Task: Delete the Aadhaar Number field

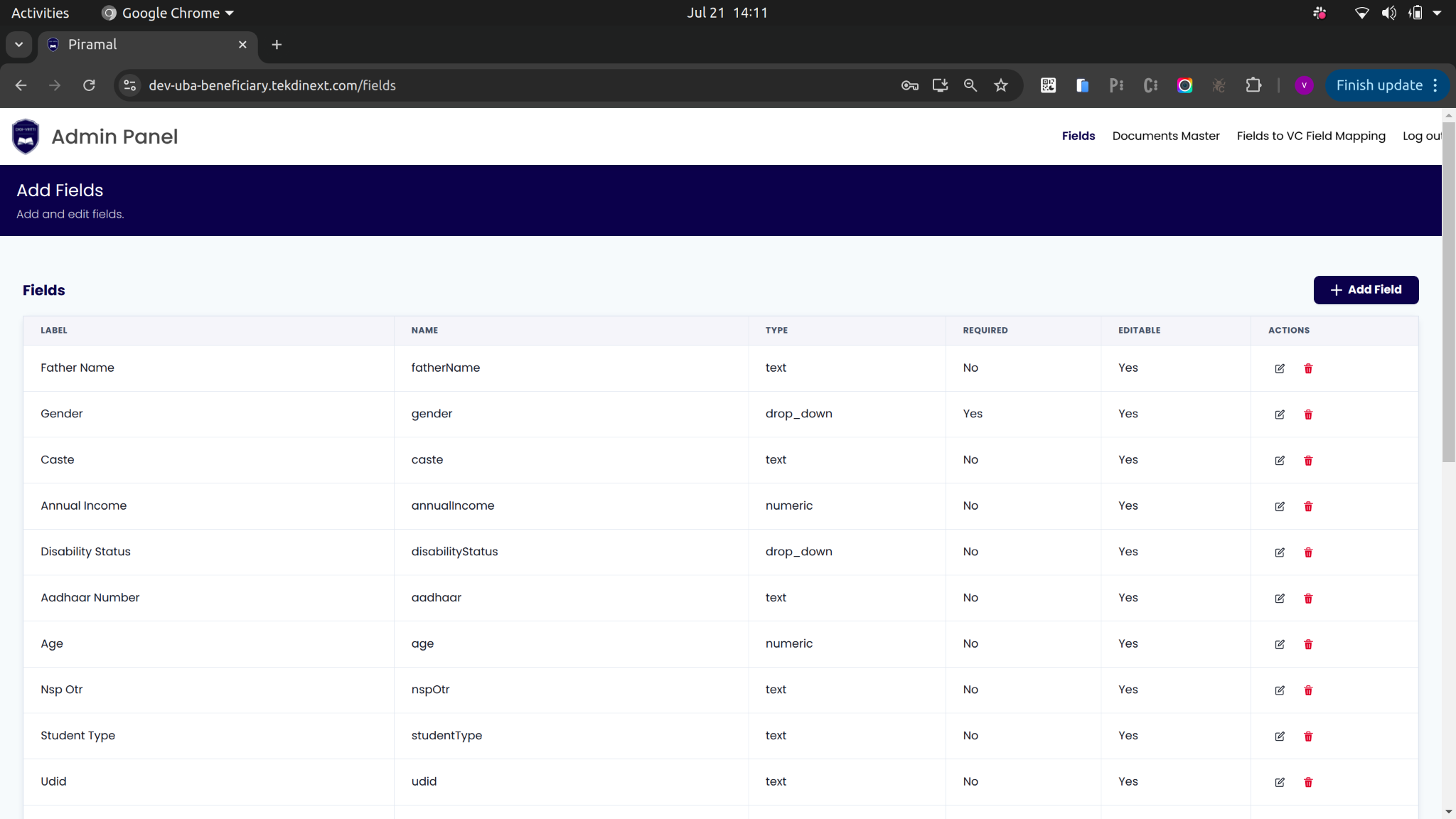Action: pos(1308,599)
